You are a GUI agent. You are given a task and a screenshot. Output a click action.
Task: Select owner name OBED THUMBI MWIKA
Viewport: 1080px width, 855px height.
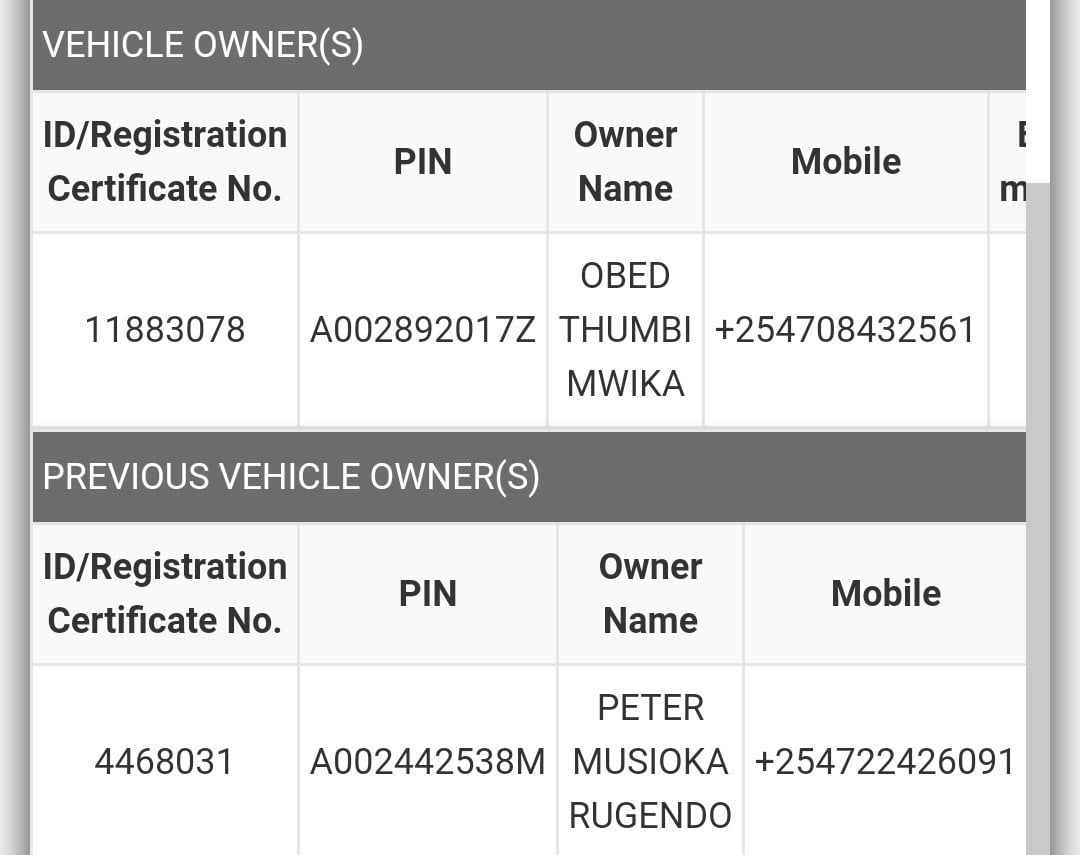click(625, 330)
